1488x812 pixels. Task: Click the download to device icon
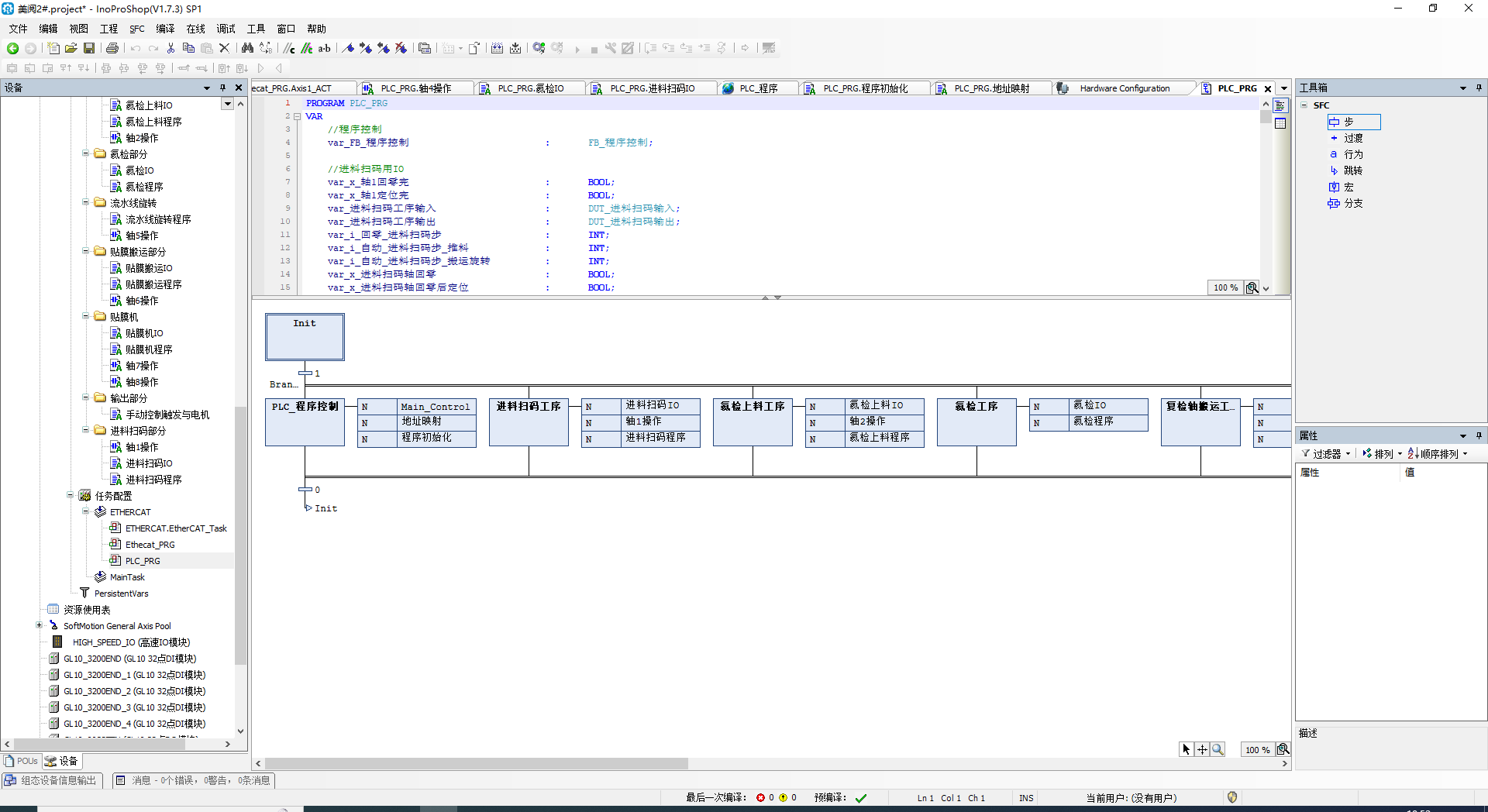coord(515,48)
